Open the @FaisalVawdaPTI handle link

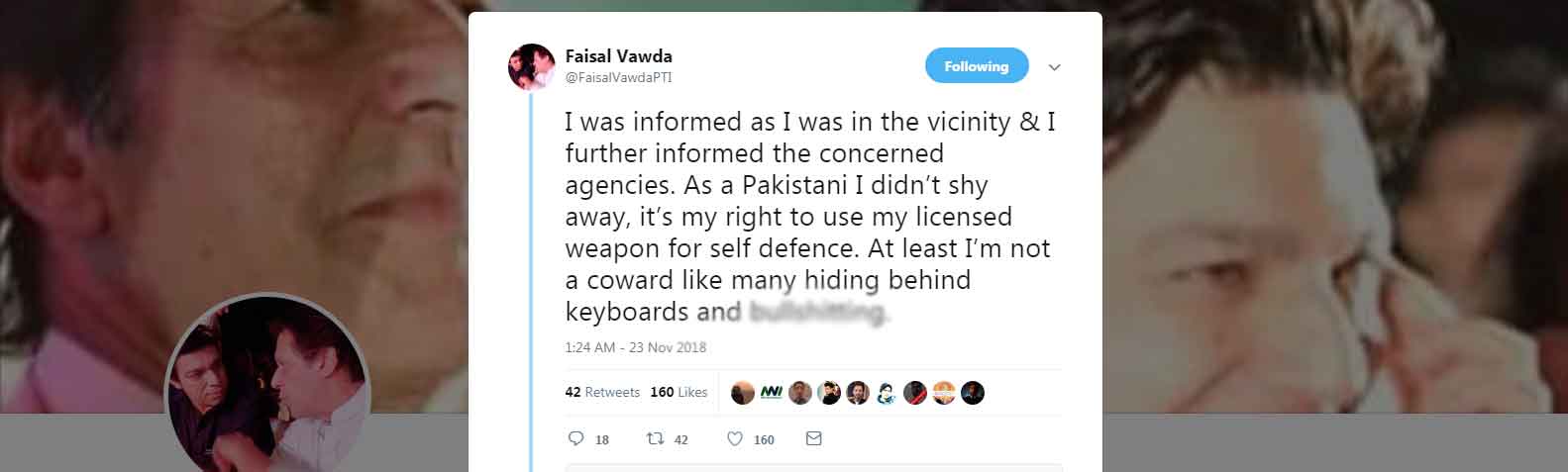[618, 77]
